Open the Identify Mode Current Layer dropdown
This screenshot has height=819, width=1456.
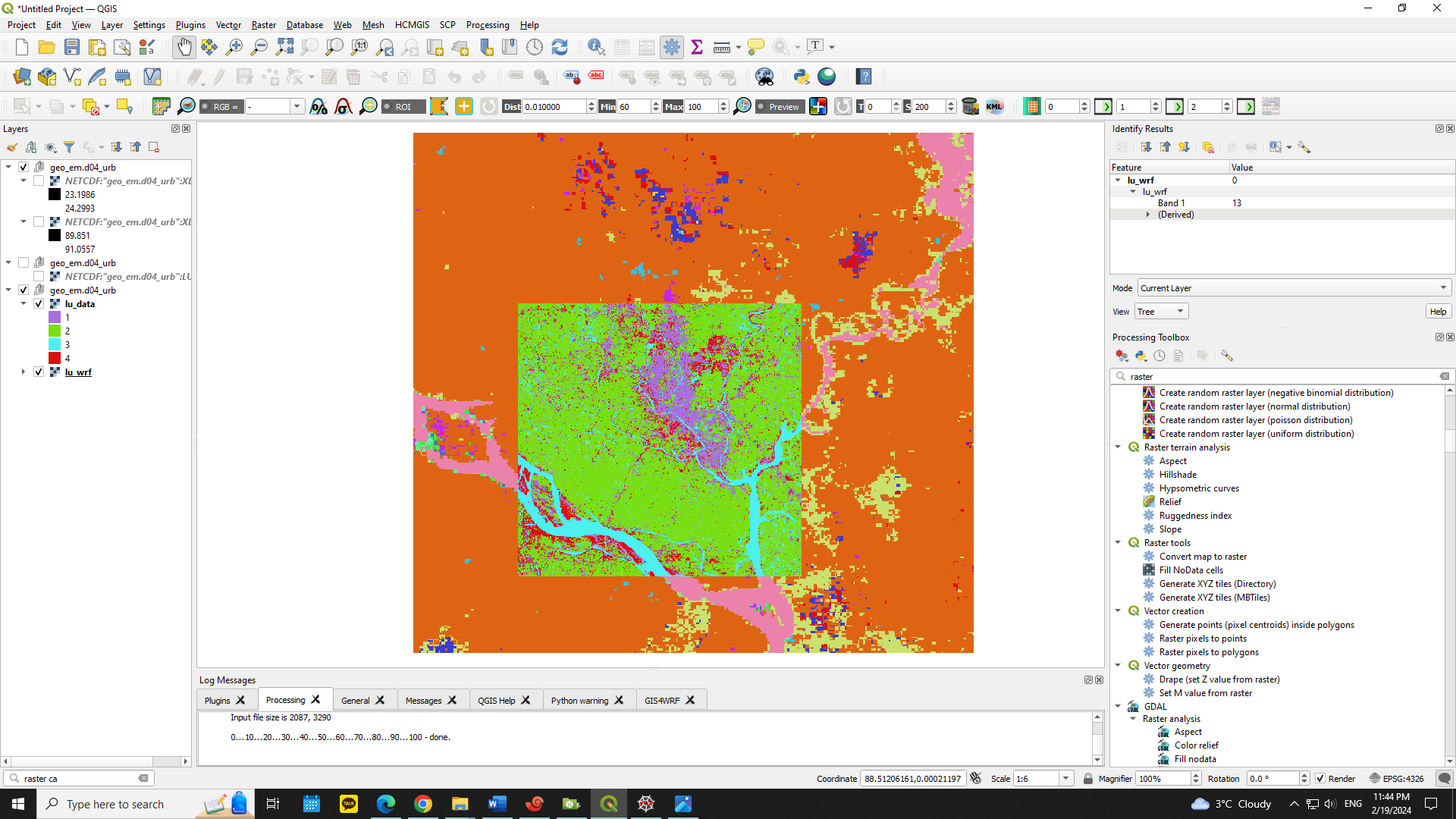pos(1294,288)
